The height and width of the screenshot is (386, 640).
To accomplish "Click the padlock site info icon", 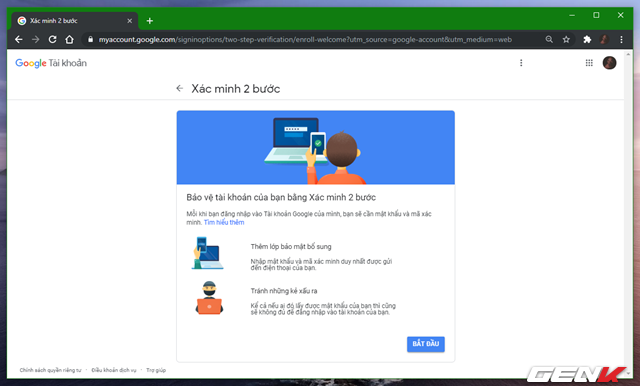I will click(x=90, y=40).
